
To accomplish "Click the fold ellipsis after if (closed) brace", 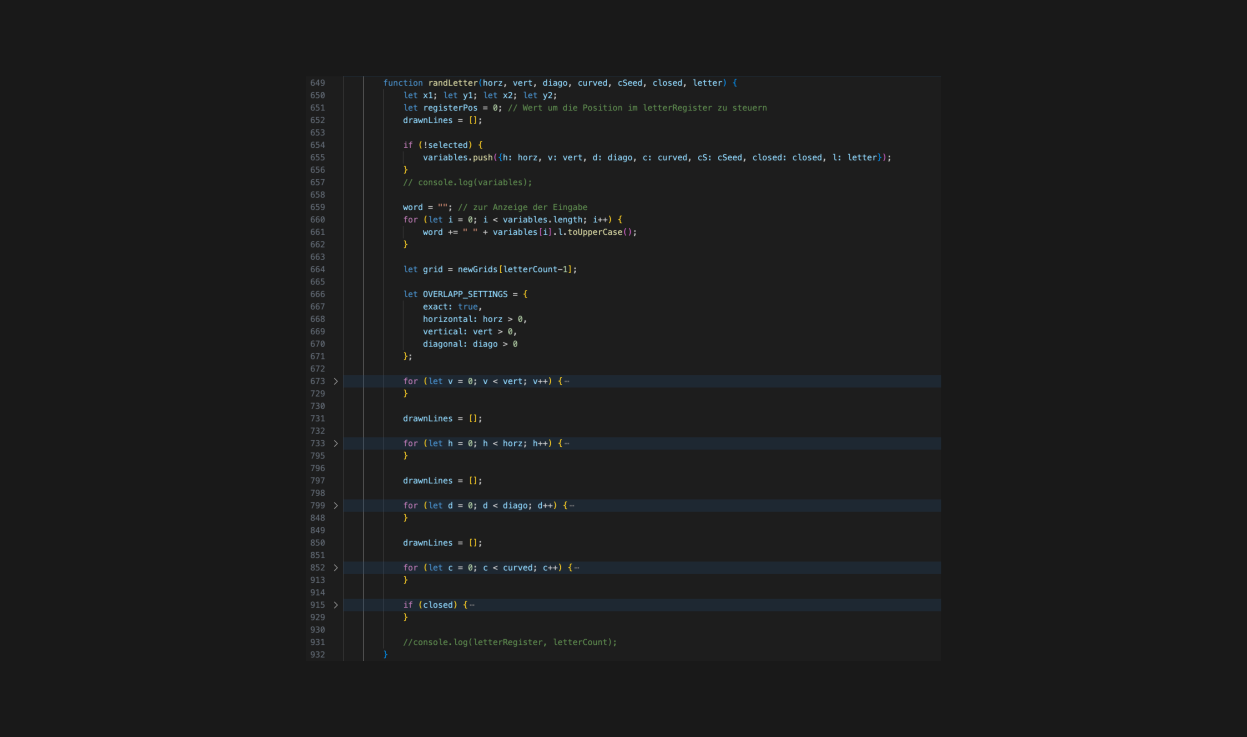I will point(472,605).
